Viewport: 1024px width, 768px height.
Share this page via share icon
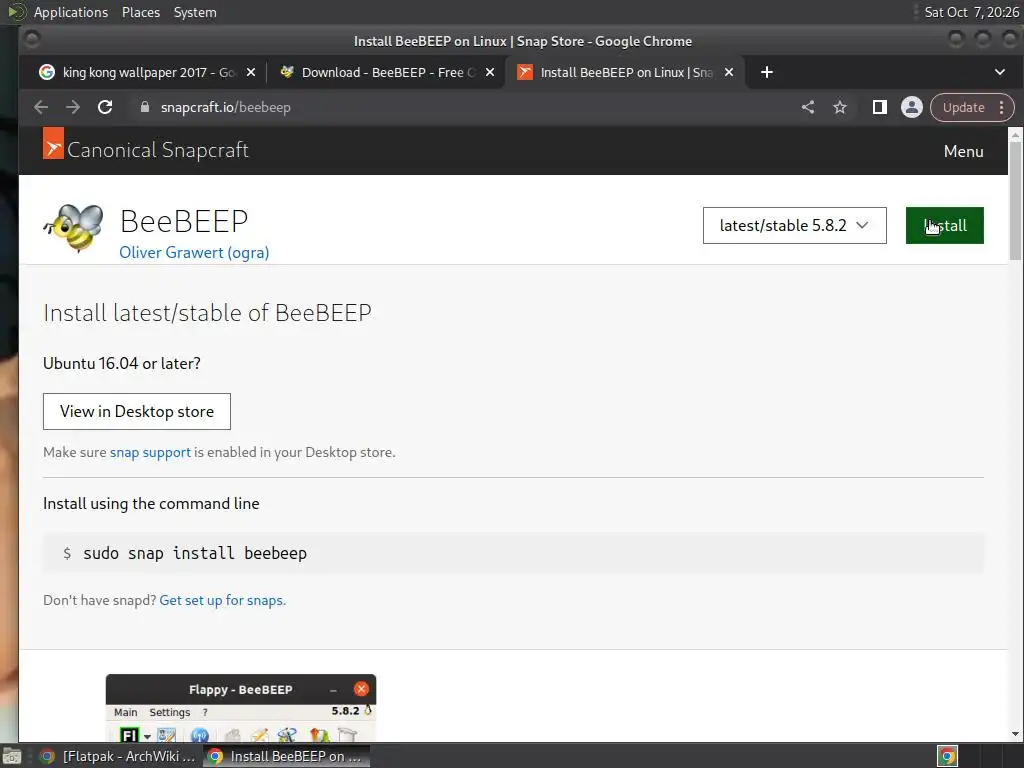coord(808,107)
